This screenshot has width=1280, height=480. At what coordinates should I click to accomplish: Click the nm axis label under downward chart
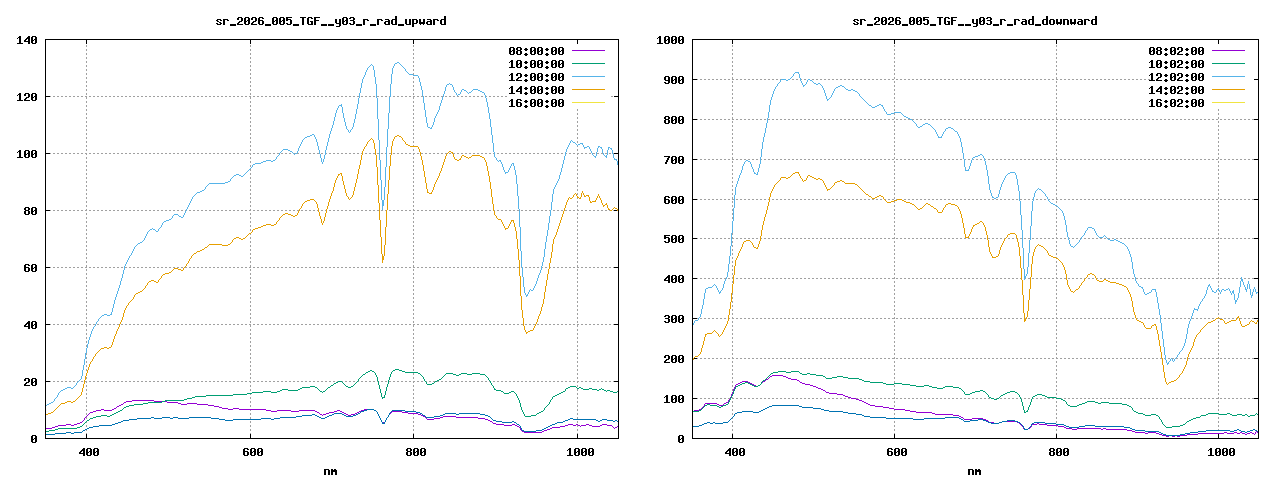tap(974, 470)
